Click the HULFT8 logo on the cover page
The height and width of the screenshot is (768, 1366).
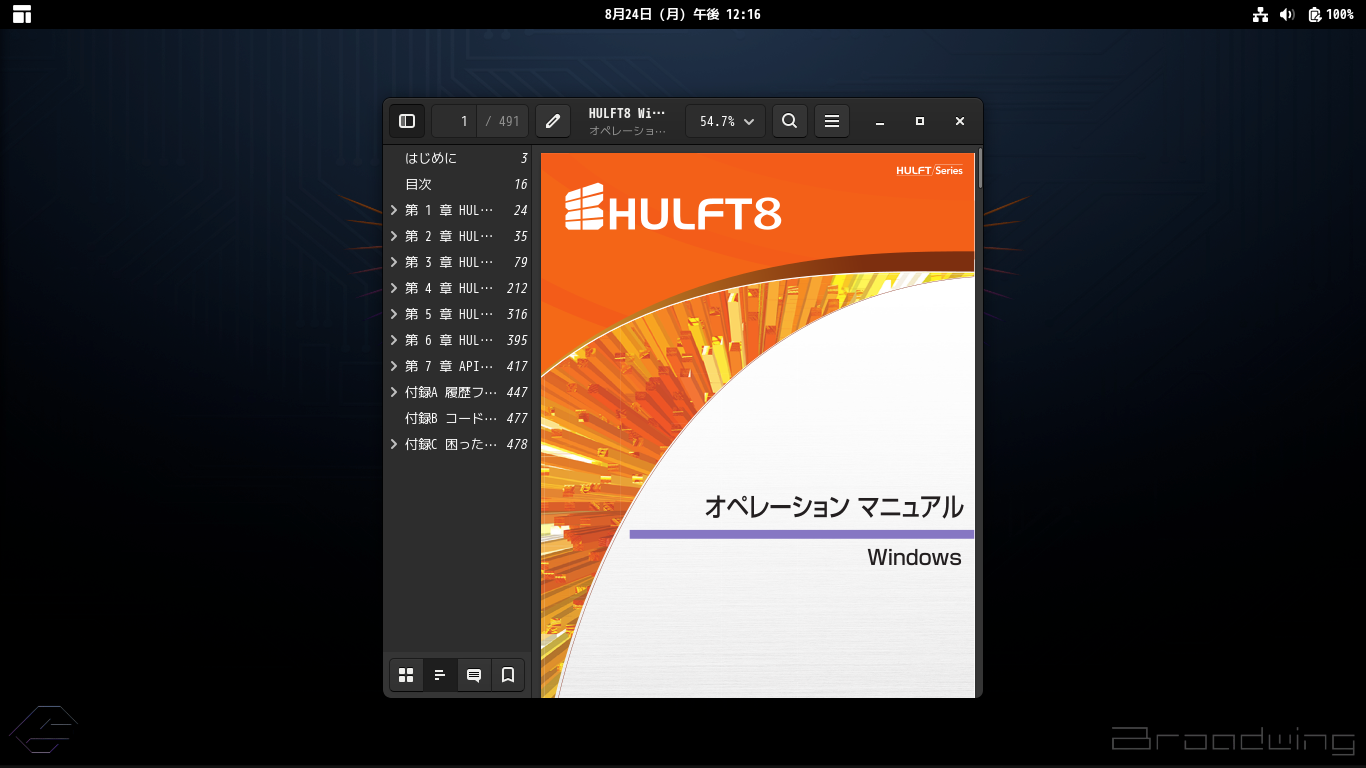coord(673,207)
